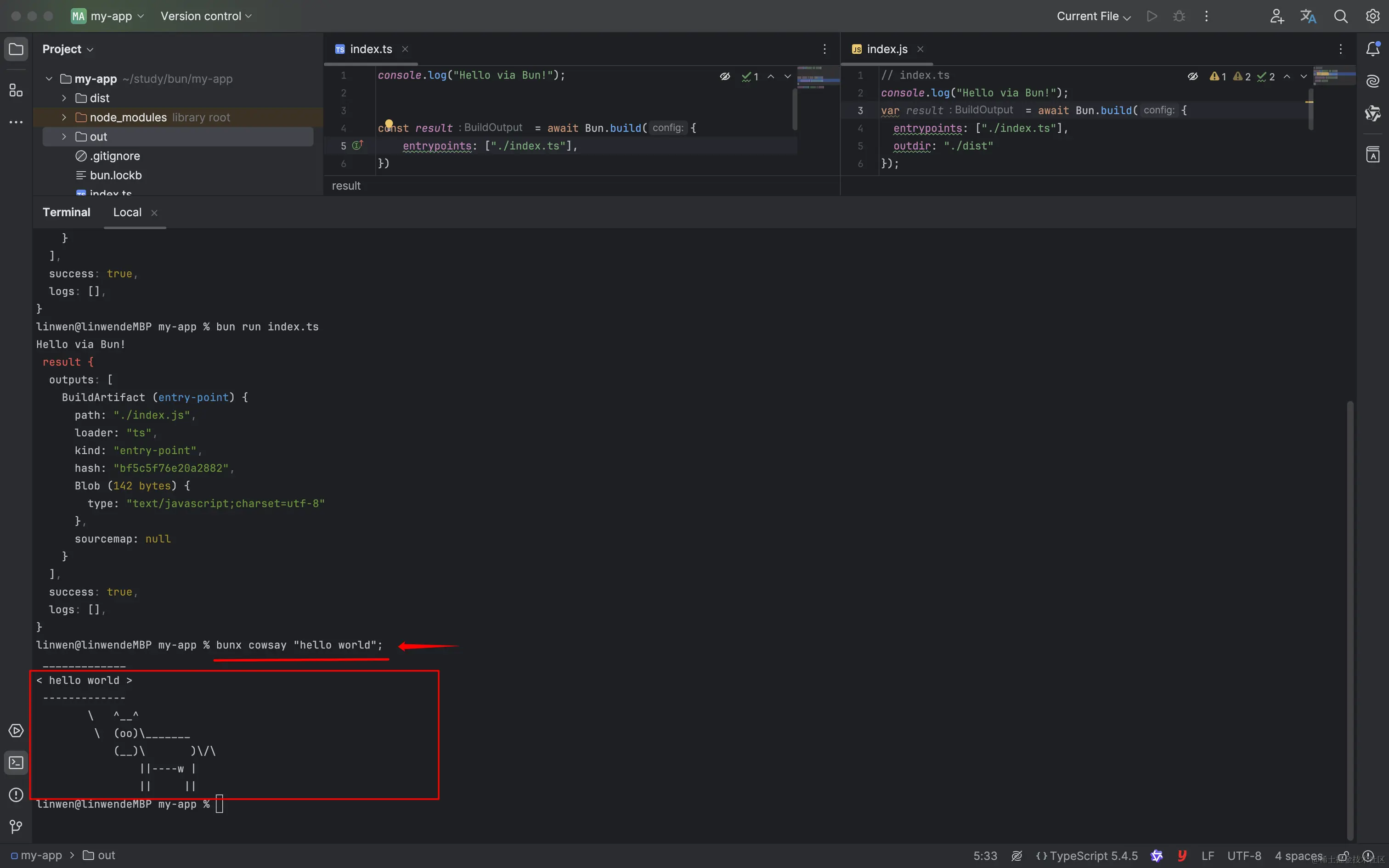The height and width of the screenshot is (868, 1389).
Task: Click the gutter marker on line 5
Action: pyautogui.click(x=357, y=145)
